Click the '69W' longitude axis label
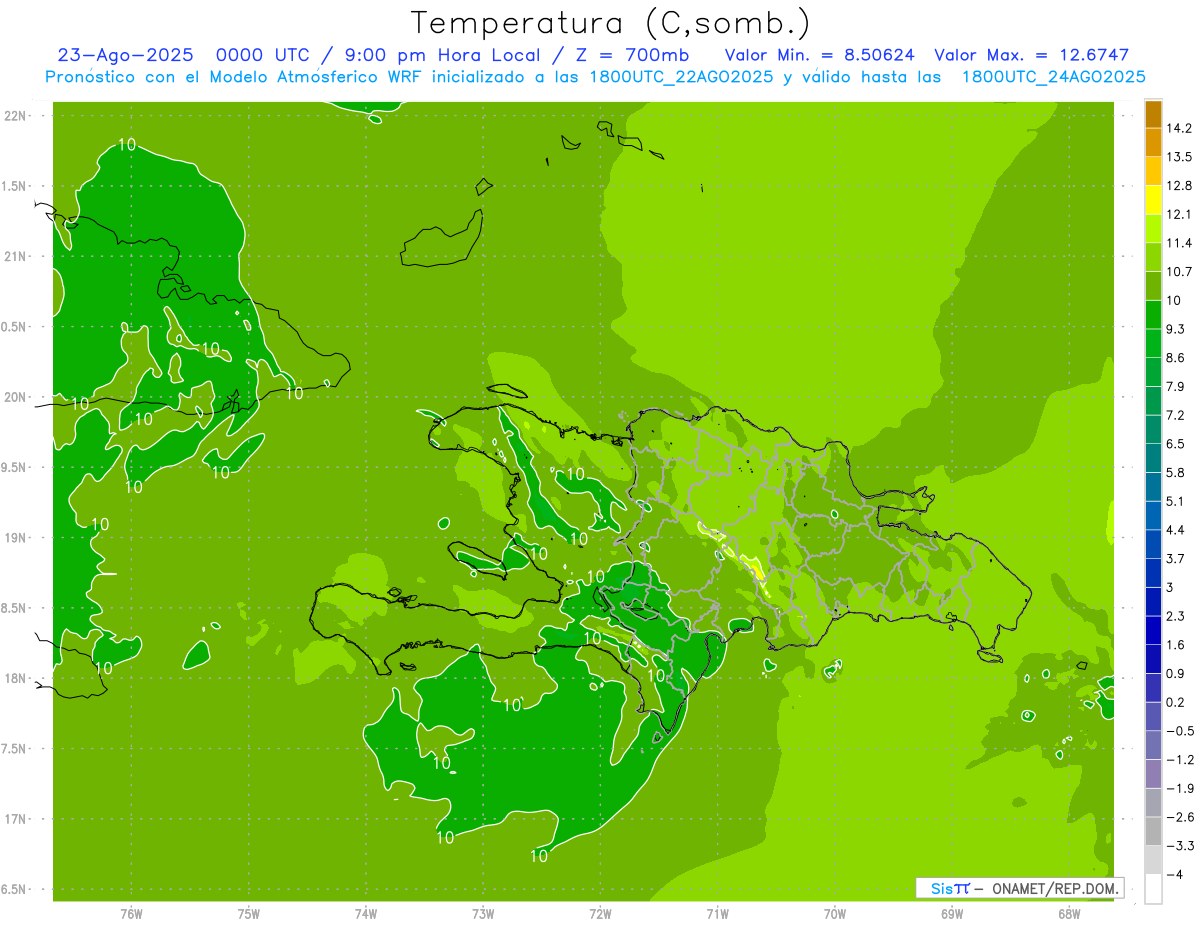The width and height of the screenshot is (1200, 927). click(952, 914)
